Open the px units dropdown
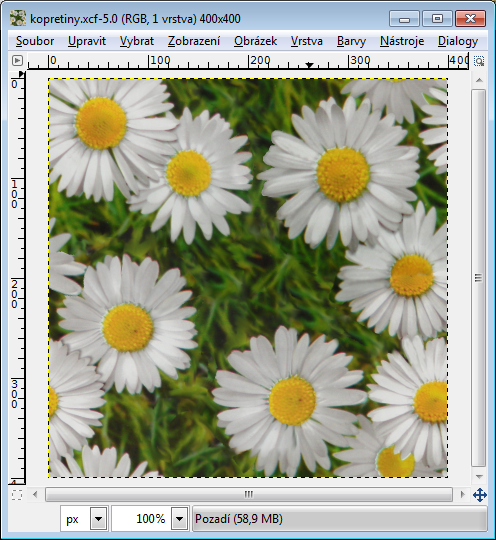Image resolution: width=496 pixels, height=540 pixels. coord(99,518)
